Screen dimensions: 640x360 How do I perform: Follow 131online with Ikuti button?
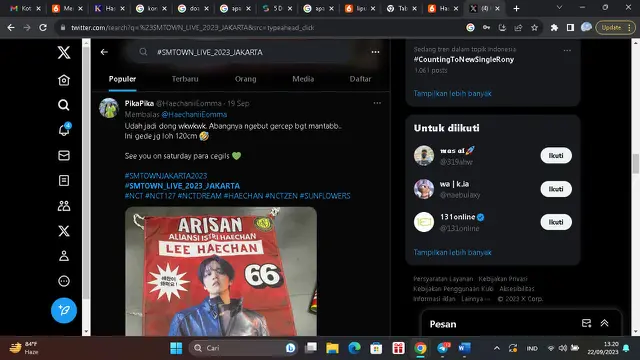[x=556, y=222]
